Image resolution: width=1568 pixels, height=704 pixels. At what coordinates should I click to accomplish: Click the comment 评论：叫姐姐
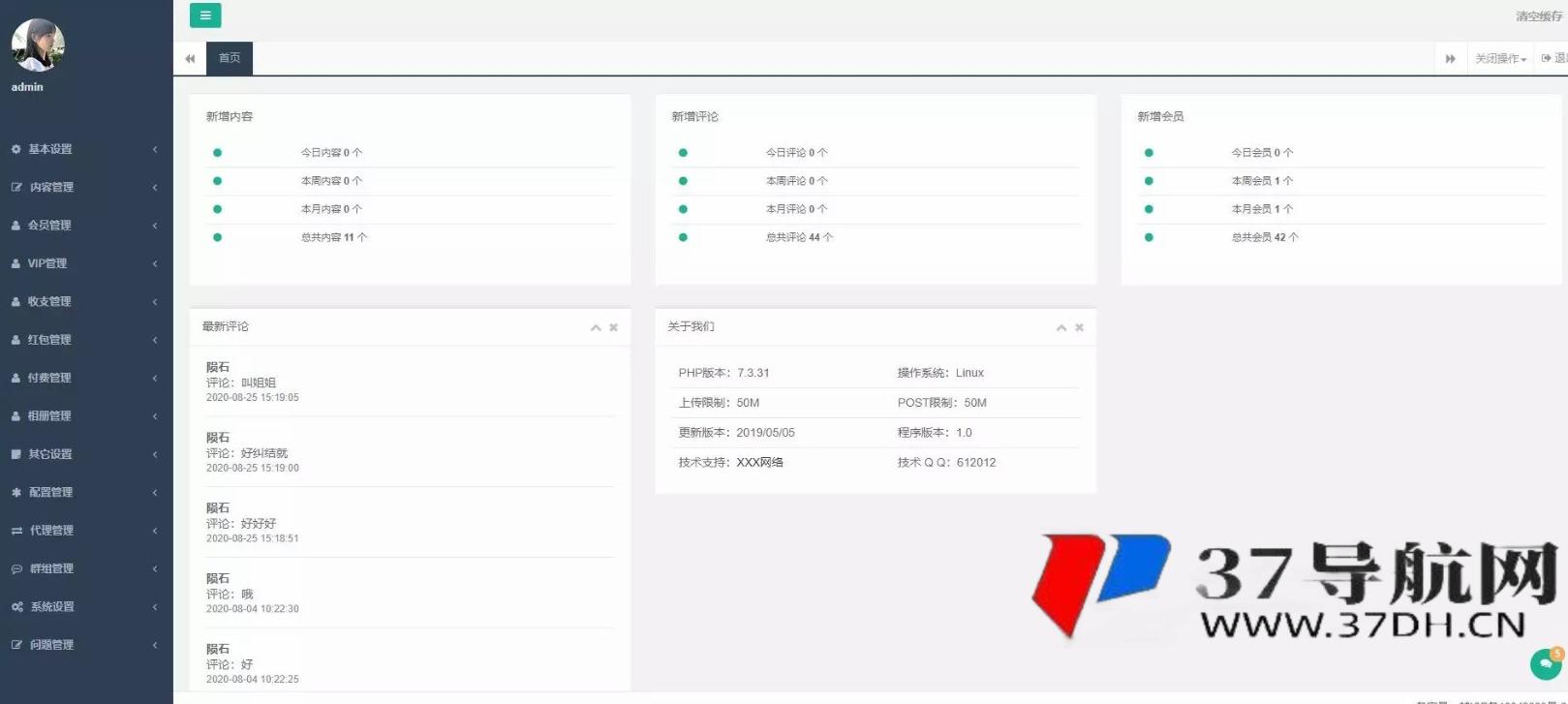(241, 383)
